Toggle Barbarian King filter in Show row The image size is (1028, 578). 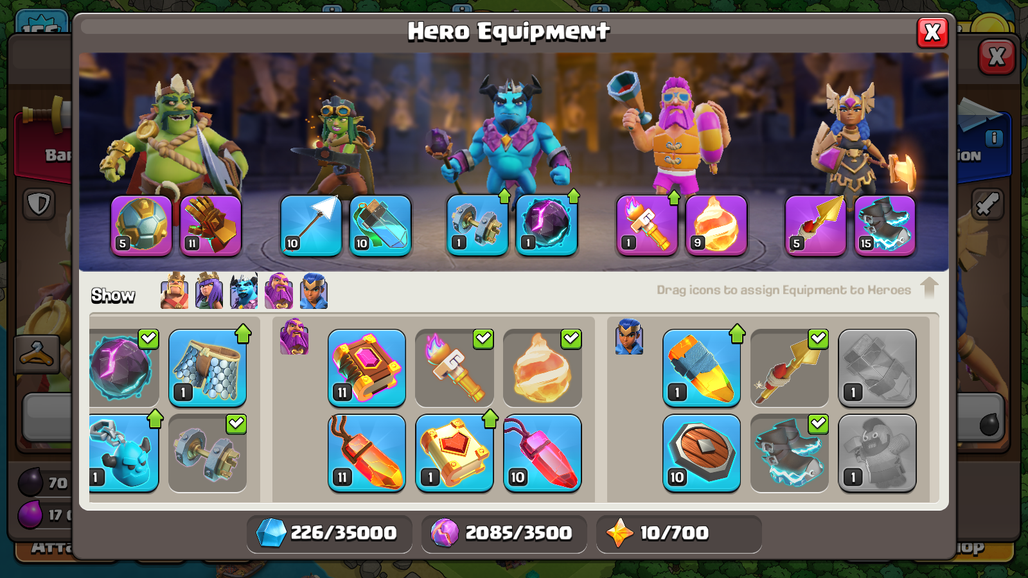click(x=174, y=291)
